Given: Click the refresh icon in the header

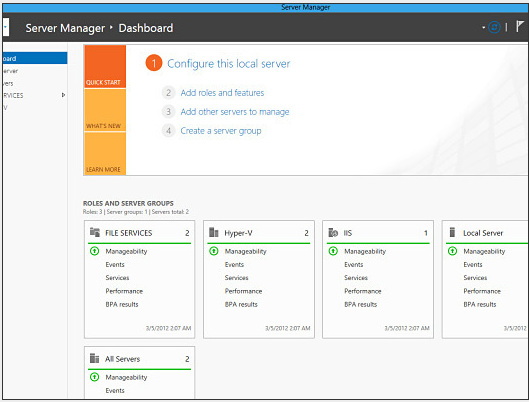Looking at the screenshot, I should 494,27.
